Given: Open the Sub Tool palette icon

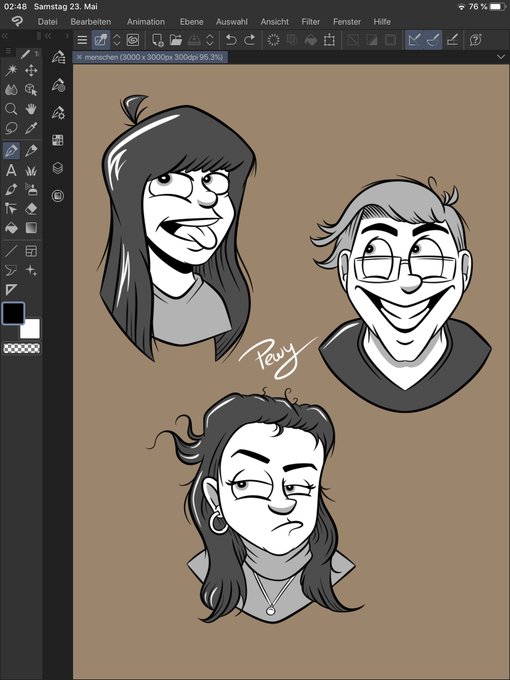Looking at the screenshot, I should (58, 57).
